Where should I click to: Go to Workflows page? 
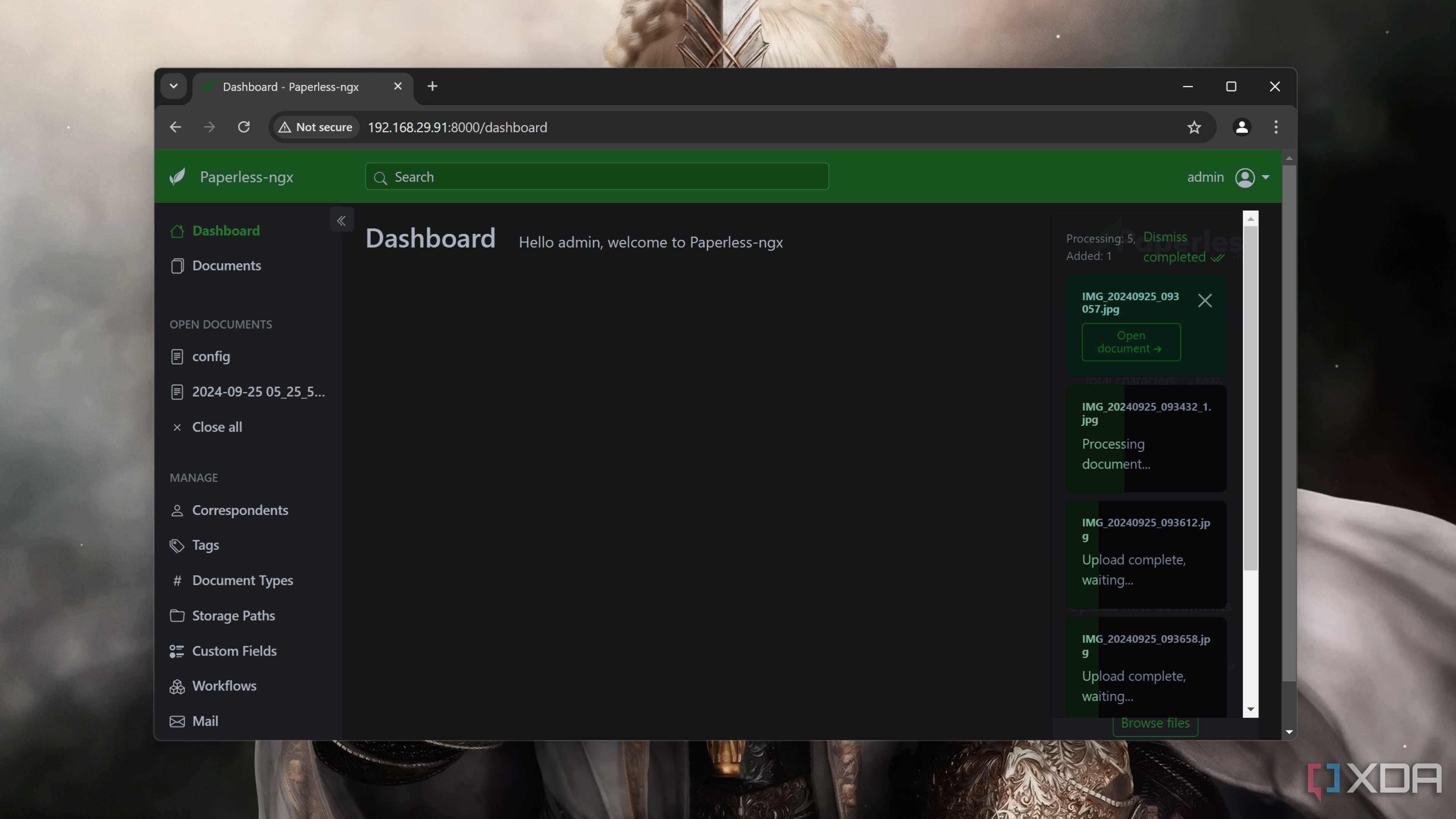tap(213, 686)
